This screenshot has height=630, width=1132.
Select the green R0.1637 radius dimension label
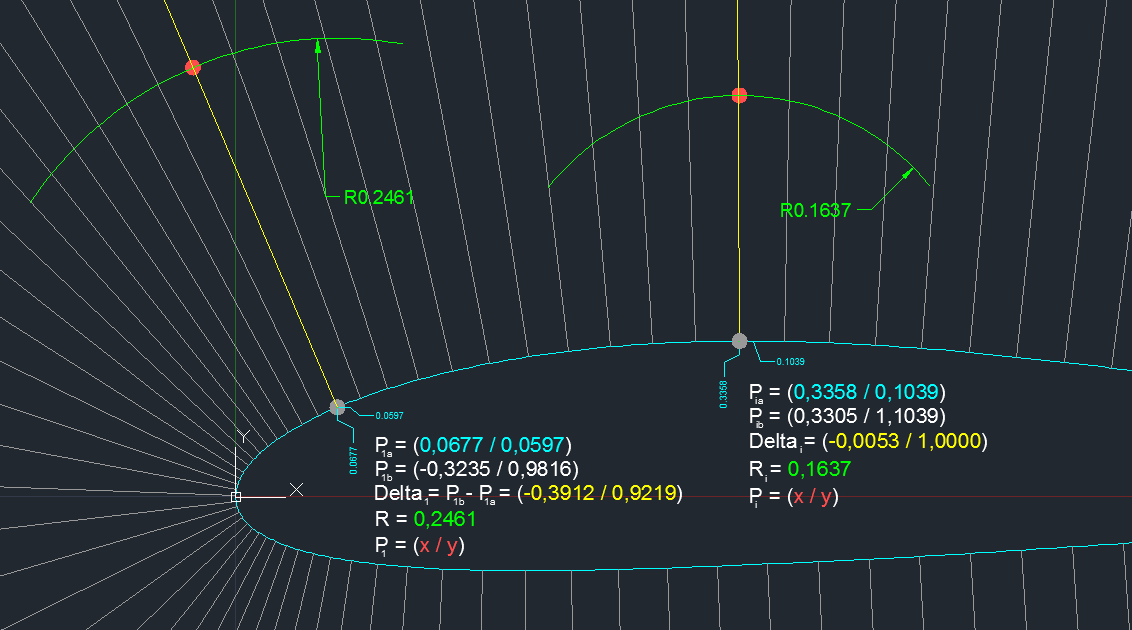coord(815,210)
